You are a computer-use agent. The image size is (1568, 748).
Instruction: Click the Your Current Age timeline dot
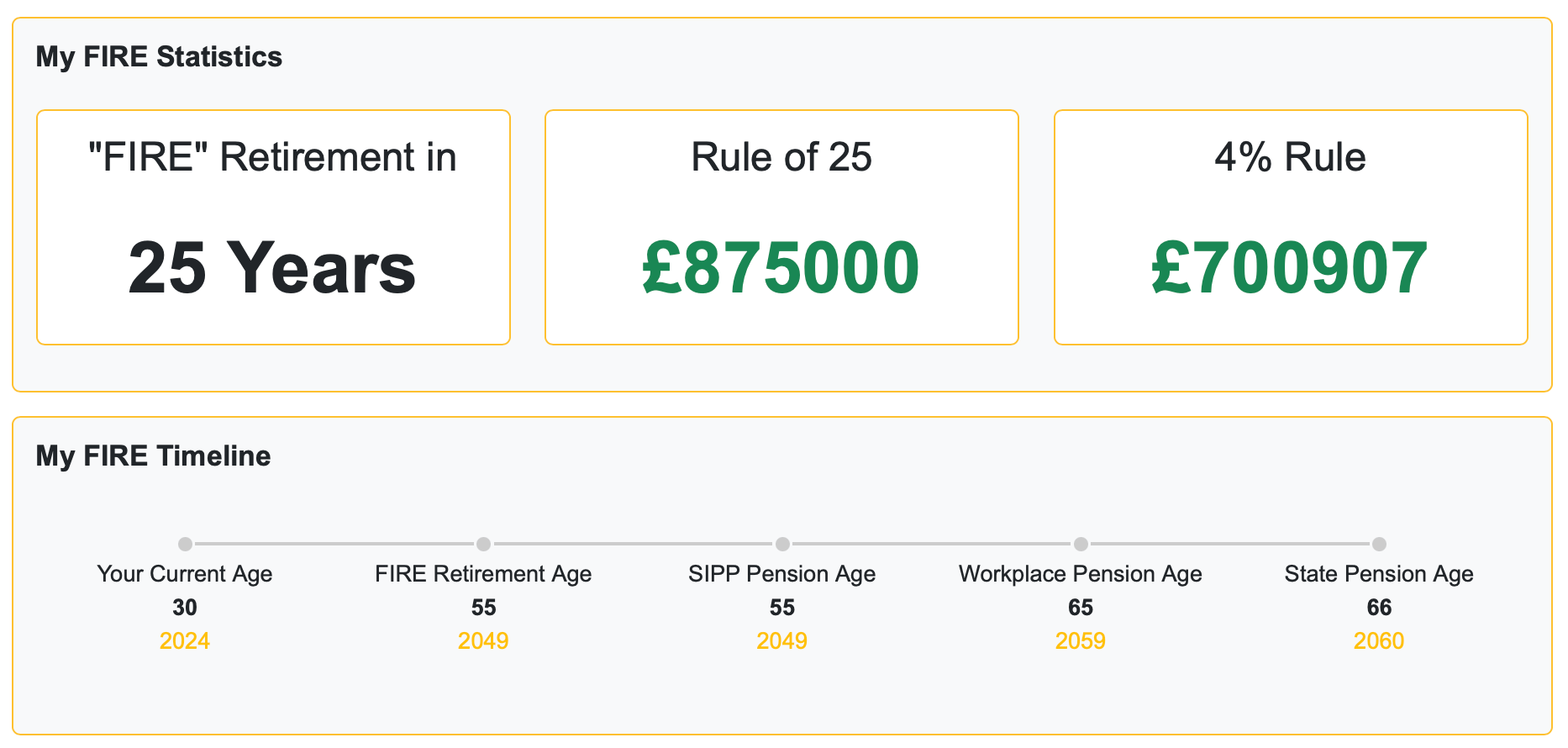[185, 544]
